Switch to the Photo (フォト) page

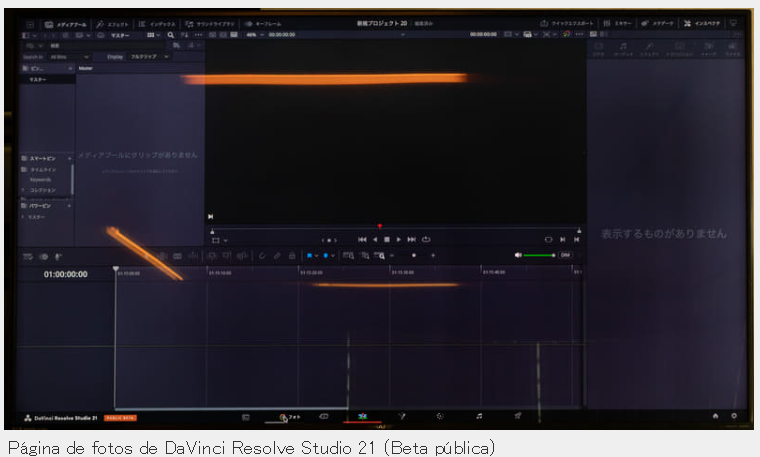pyautogui.click(x=289, y=417)
